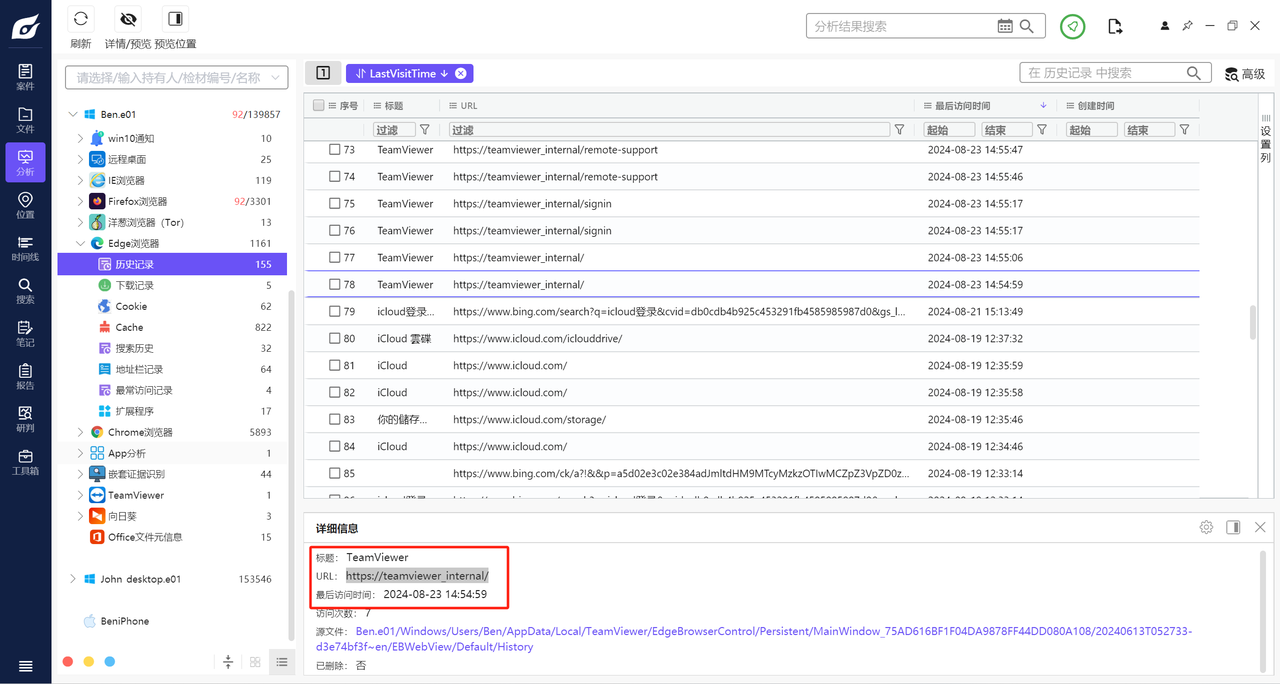Click the hamburger menu at sidebar bottom
The height and width of the screenshot is (684, 1280).
25,666
